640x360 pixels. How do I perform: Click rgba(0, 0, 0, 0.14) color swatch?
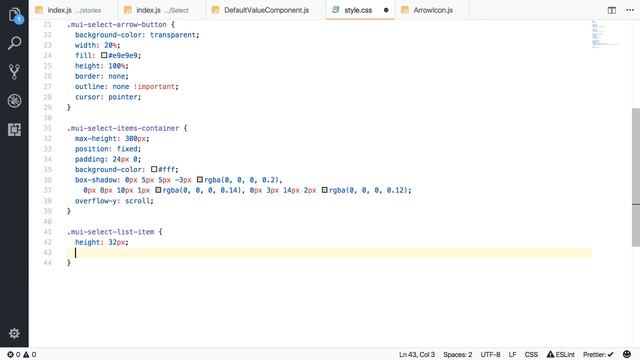coord(158,190)
